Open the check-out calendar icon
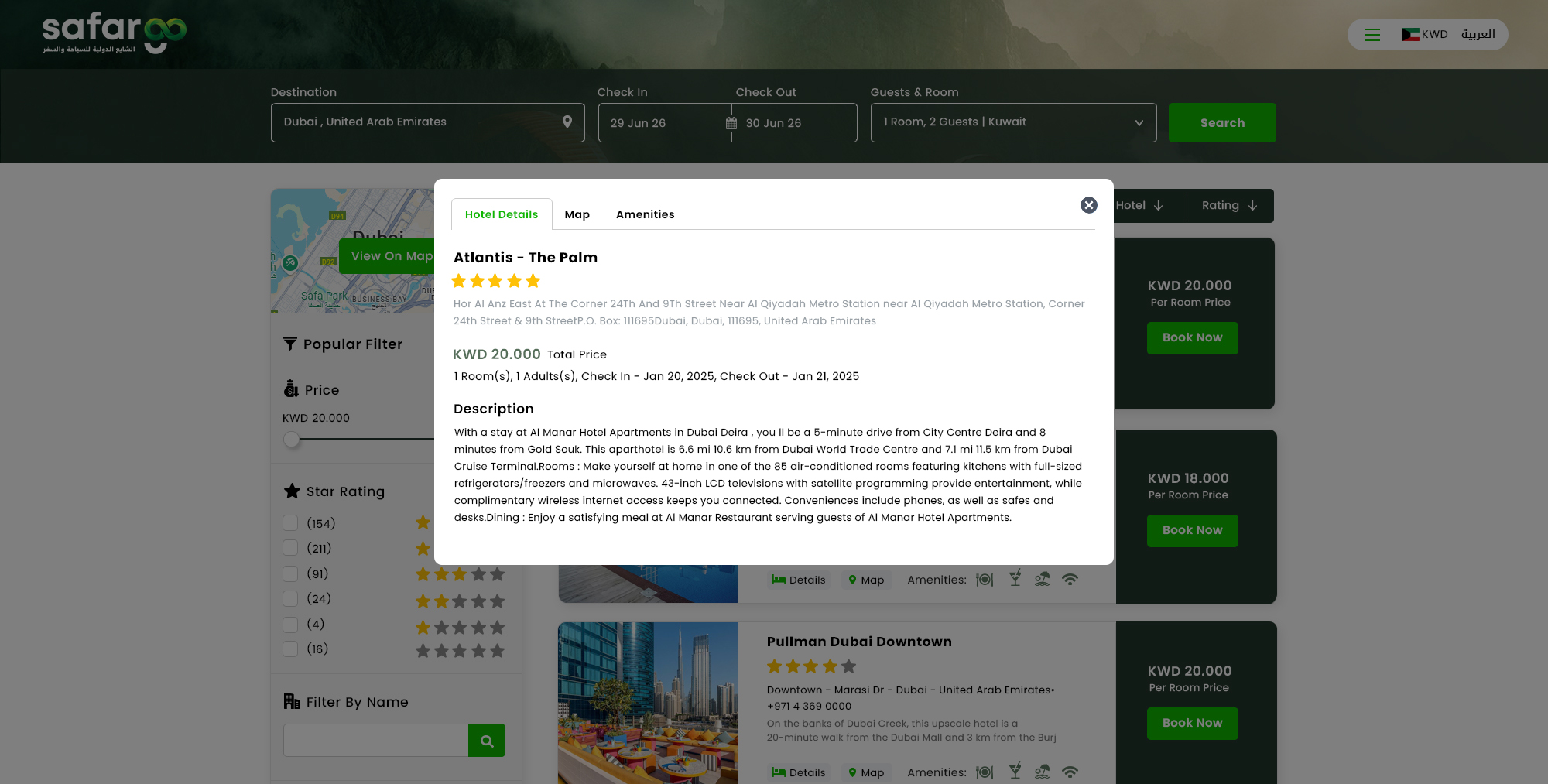 coord(731,123)
